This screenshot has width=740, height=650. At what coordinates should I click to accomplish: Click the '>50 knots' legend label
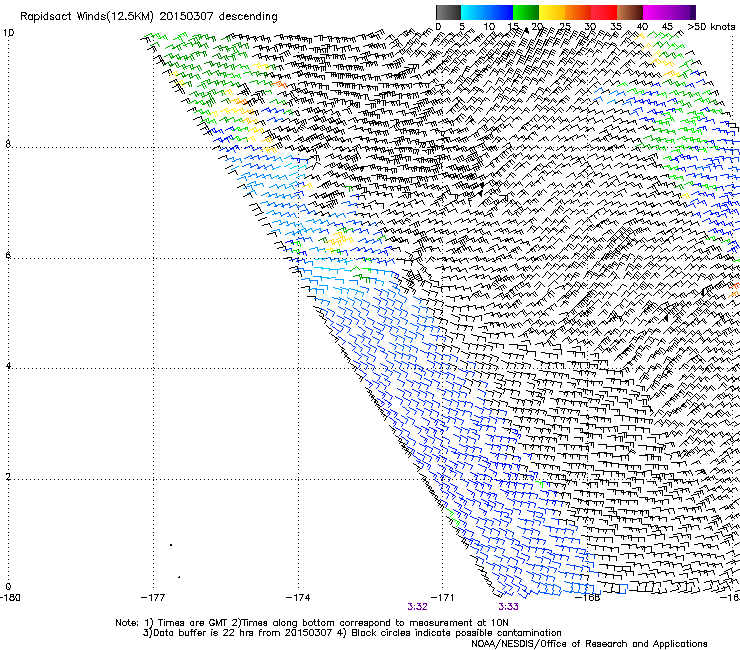711,26
